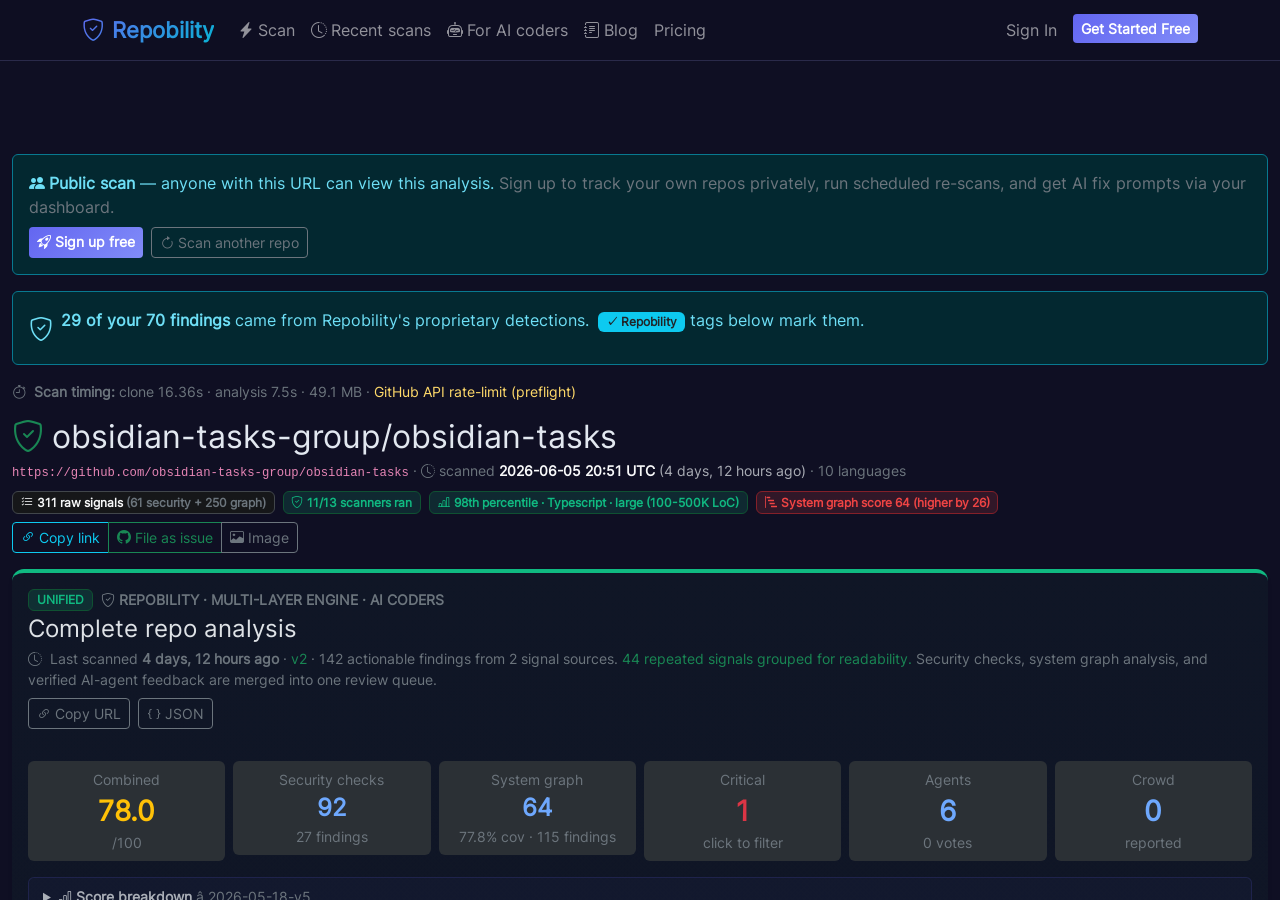
Task: Select the Agents 6 card
Action: (948, 811)
